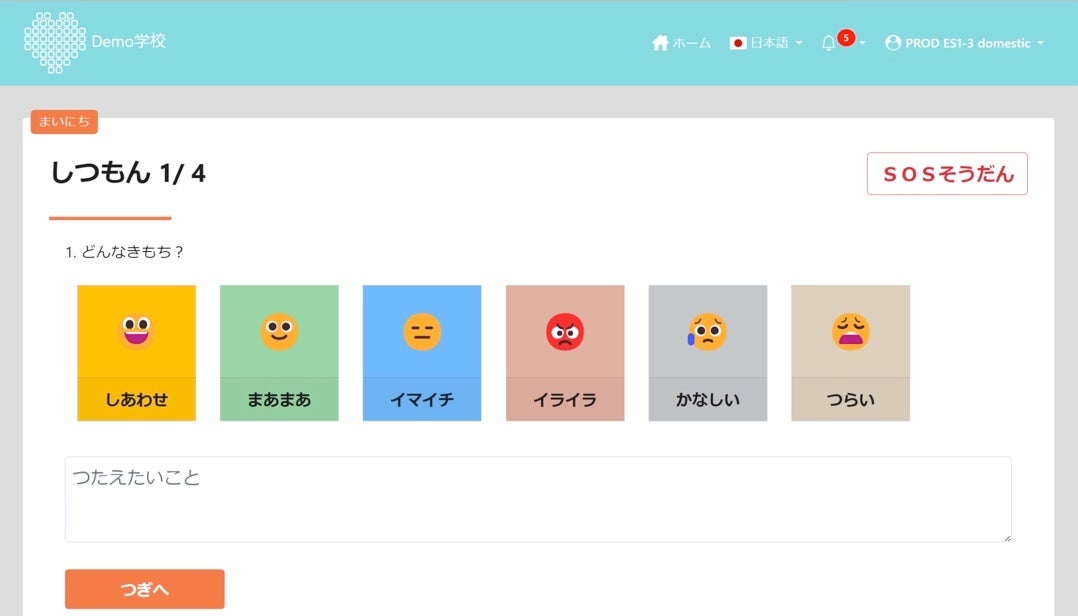Viewport: 1078px width, 616px height.
Task: Open the 日本語 language dropdown
Action: point(766,44)
